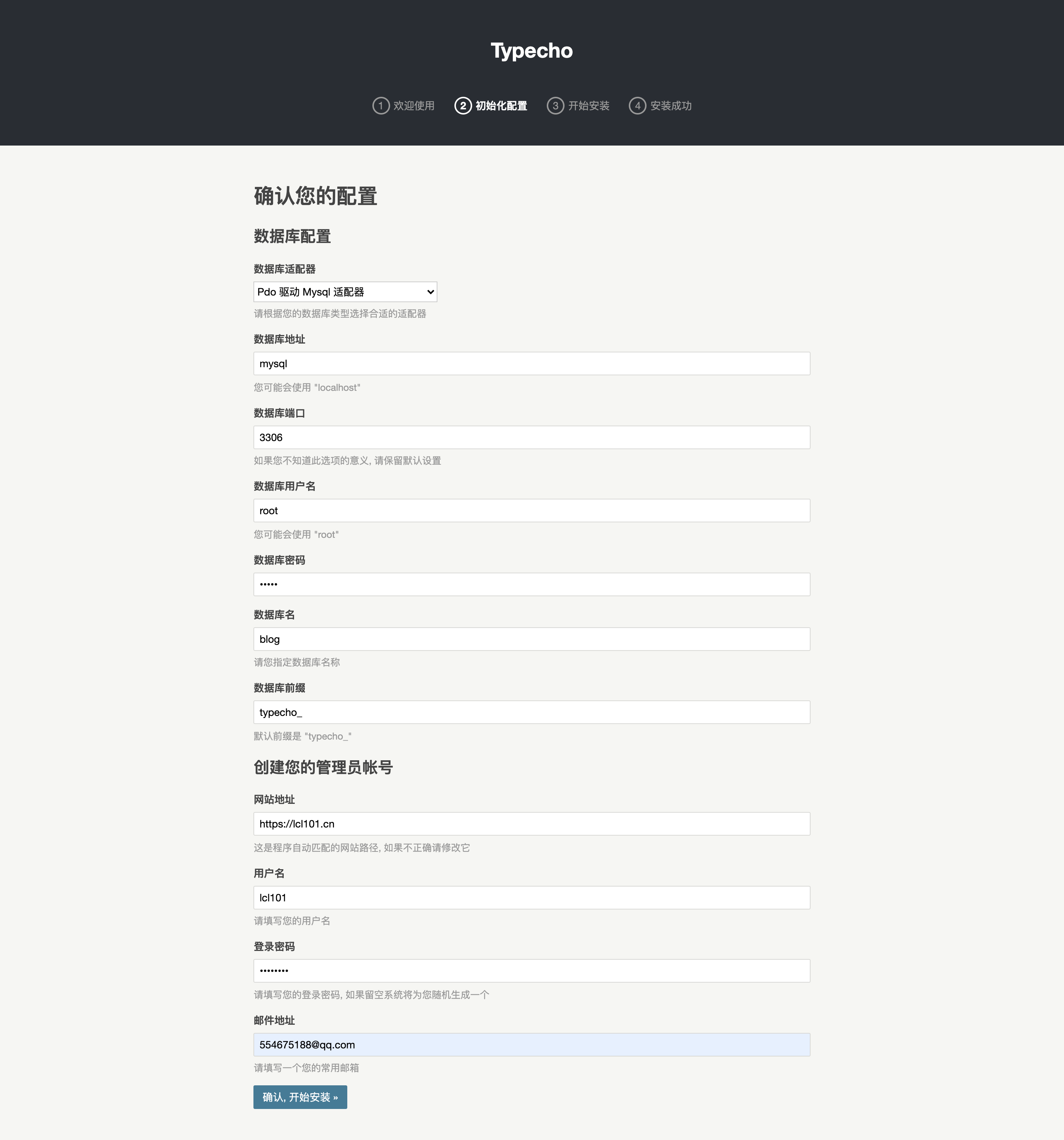Image resolution: width=1064 pixels, height=1140 pixels.
Task: Click step 3 开始安装 in the progress bar
Action: click(x=578, y=106)
